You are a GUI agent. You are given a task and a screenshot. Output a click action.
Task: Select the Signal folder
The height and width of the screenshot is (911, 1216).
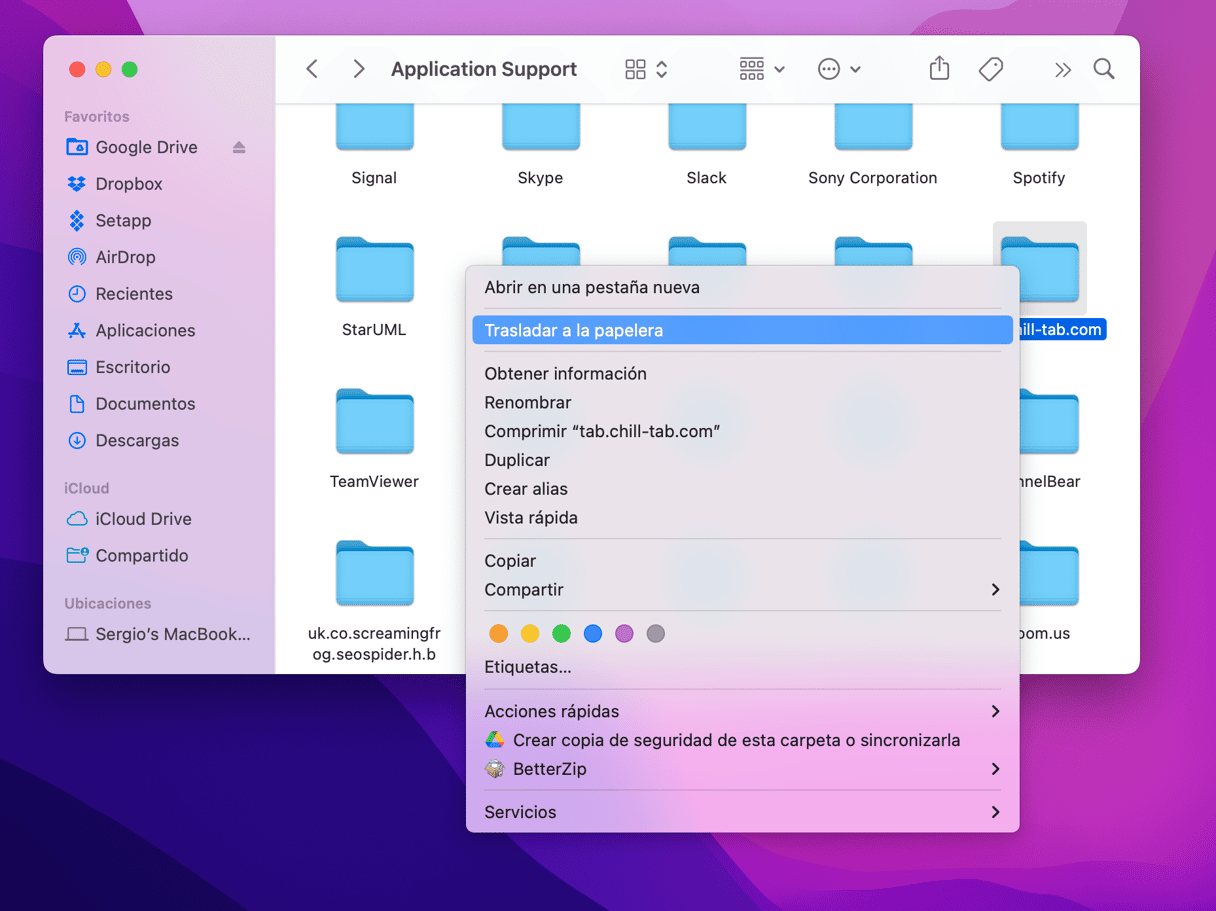click(x=374, y=128)
